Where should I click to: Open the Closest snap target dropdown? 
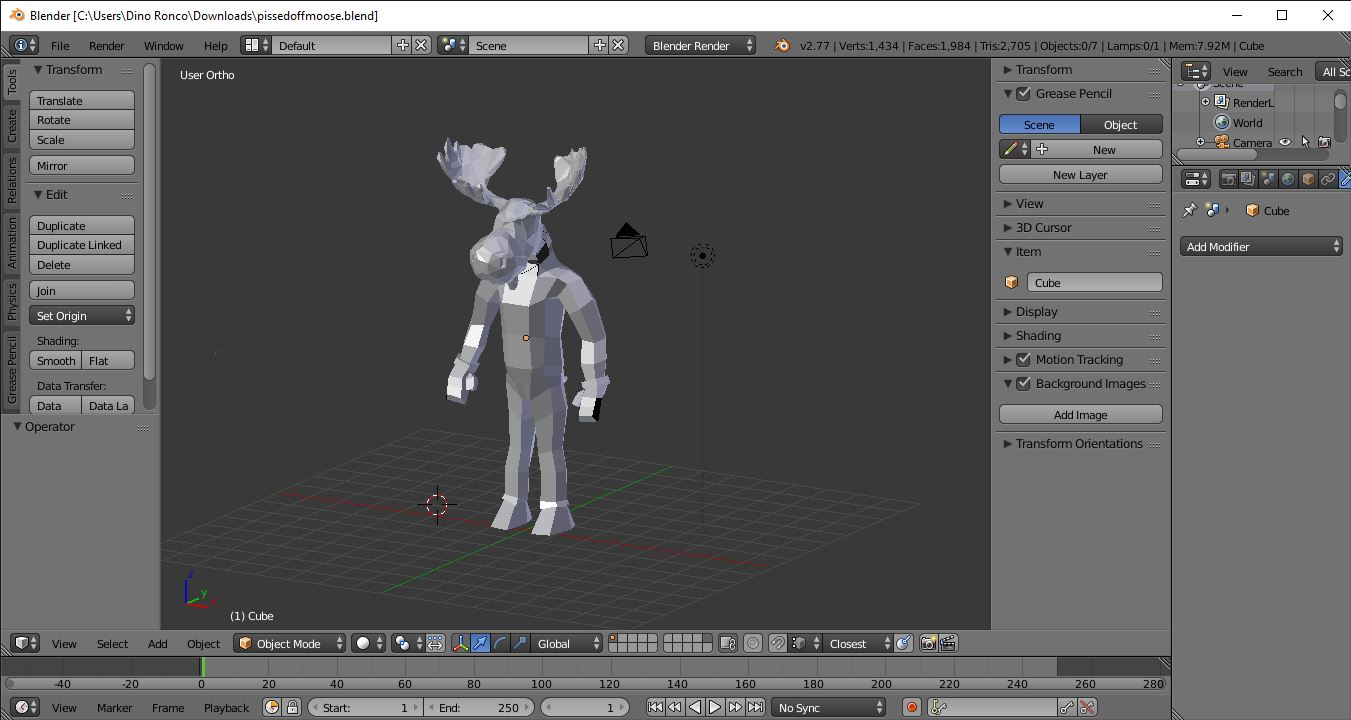(858, 643)
